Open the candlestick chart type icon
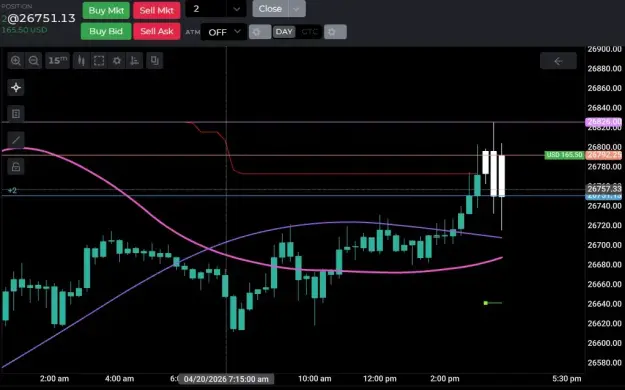The width and height of the screenshot is (625, 390). click(x=81, y=61)
